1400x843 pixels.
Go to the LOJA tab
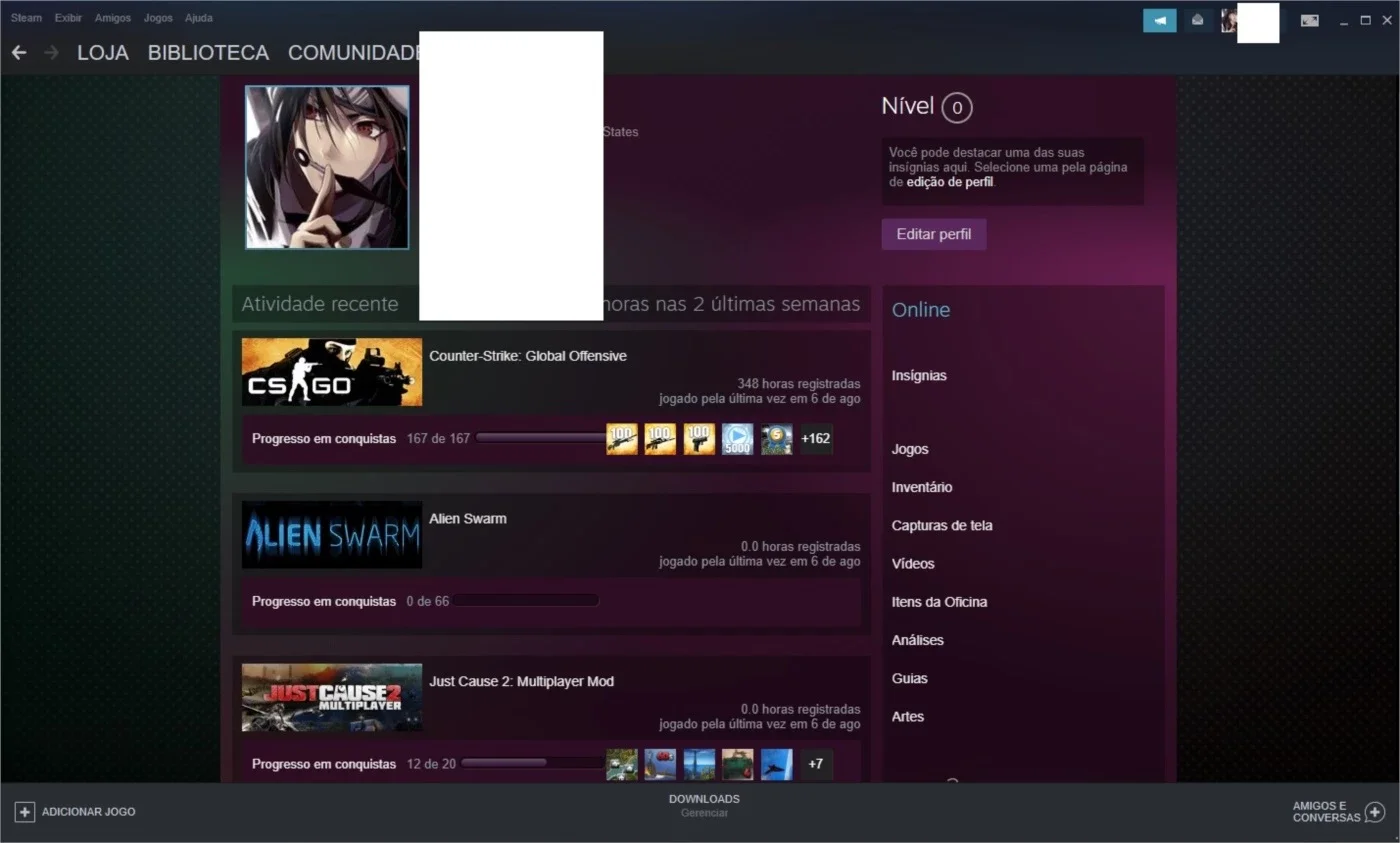(103, 53)
